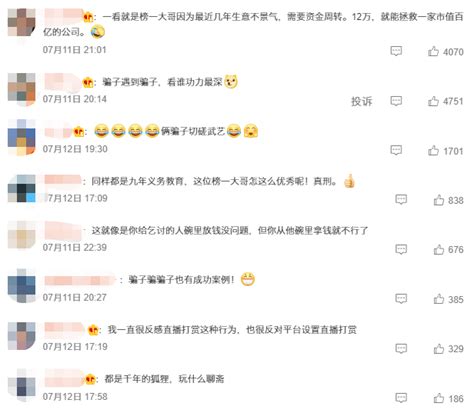Reply to the comment about 直播打赏

(x=401, y=349)
